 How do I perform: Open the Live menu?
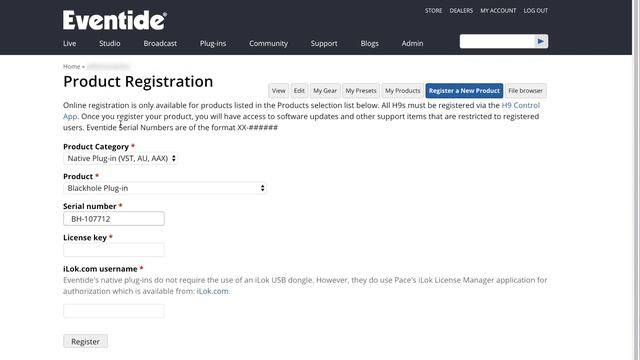(x=69, y=43)
